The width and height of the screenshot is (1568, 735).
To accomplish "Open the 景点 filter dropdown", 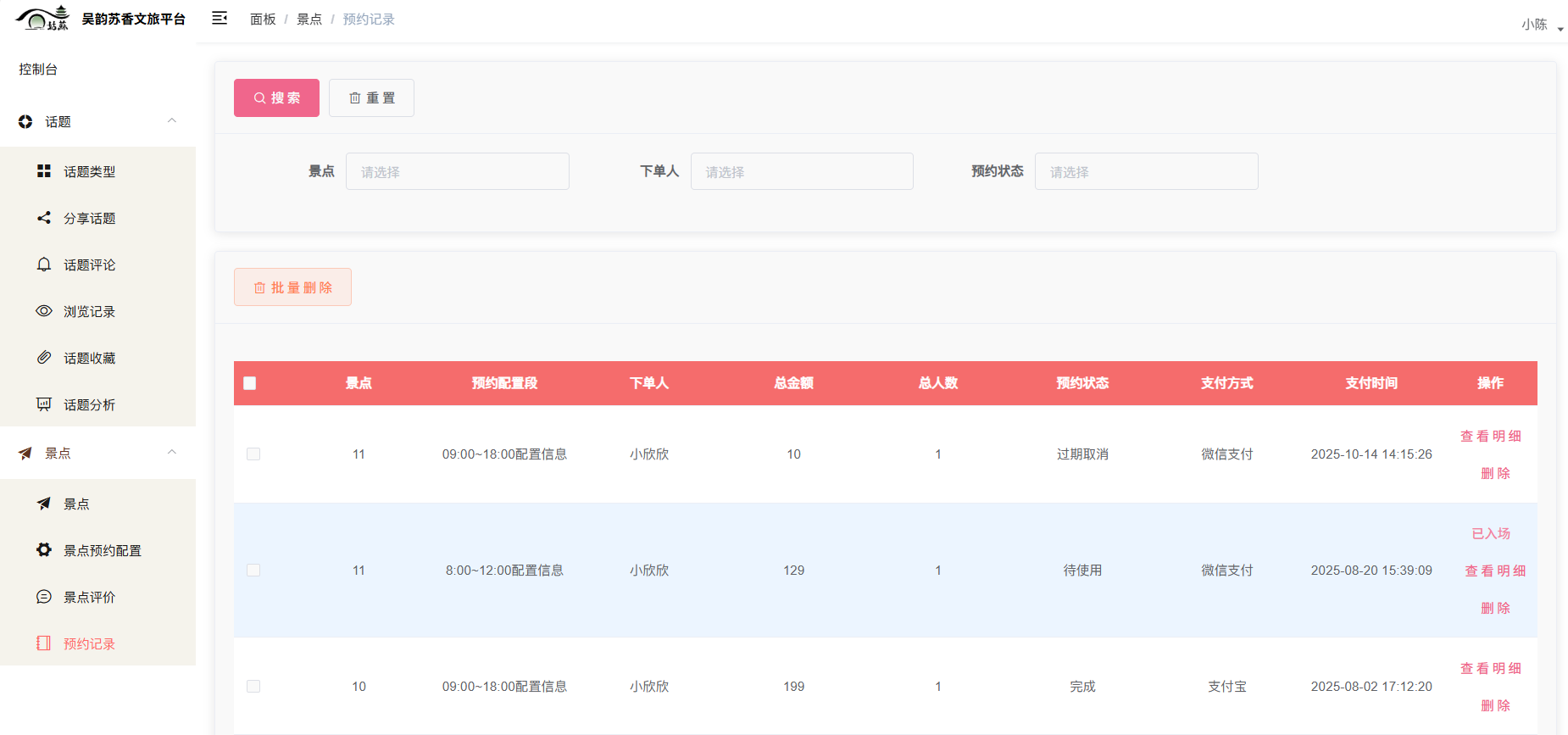I will tap(458, 171).
